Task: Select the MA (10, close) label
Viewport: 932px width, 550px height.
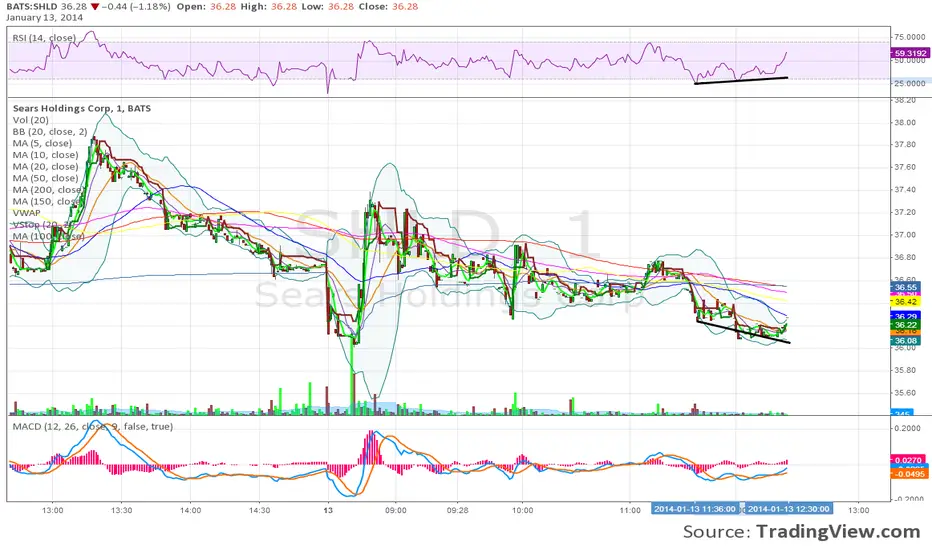Action: [45, 155]
